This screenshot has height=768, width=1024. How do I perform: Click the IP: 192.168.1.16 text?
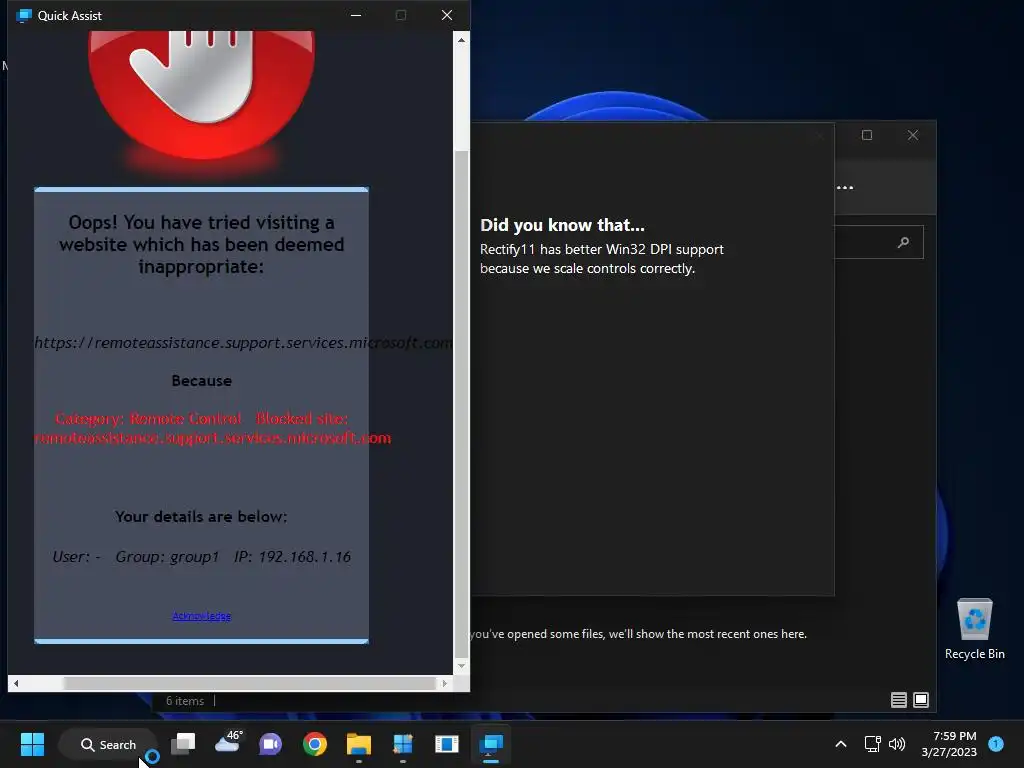[x=292, y=556]
